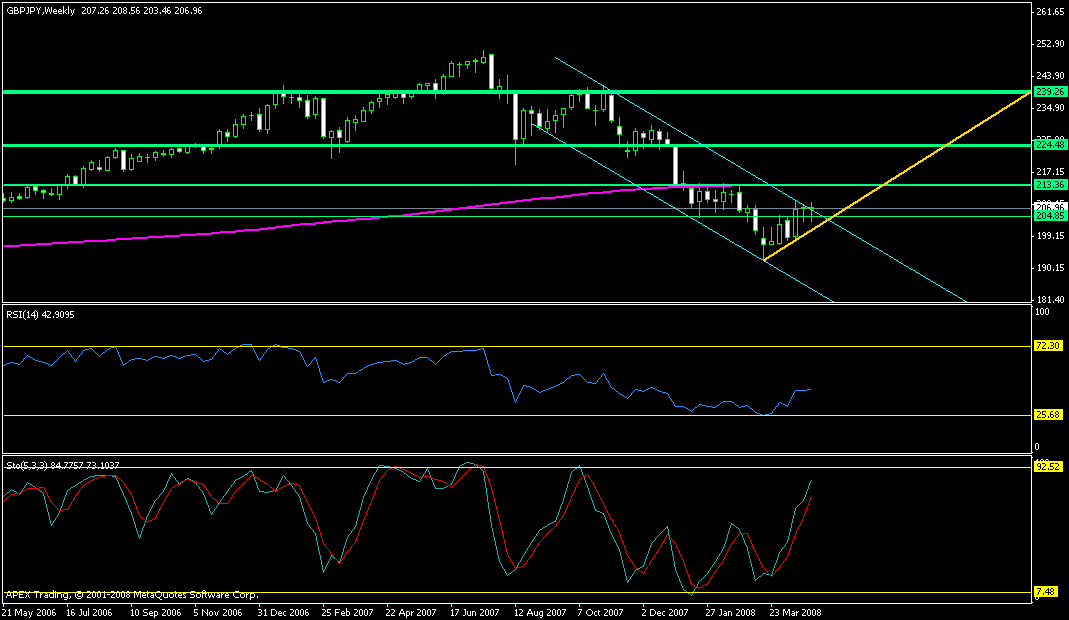1069x620 pixels.
Task: Select the 204.85 support level label
Action: pos(1049,216)
